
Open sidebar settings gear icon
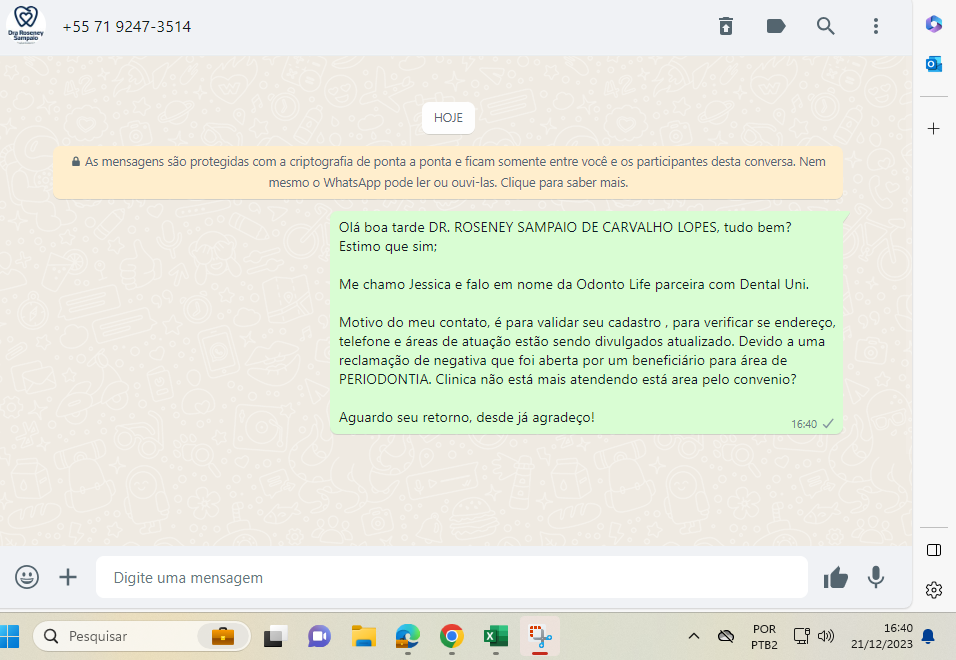pyautogui.click(x=933, y=589)
